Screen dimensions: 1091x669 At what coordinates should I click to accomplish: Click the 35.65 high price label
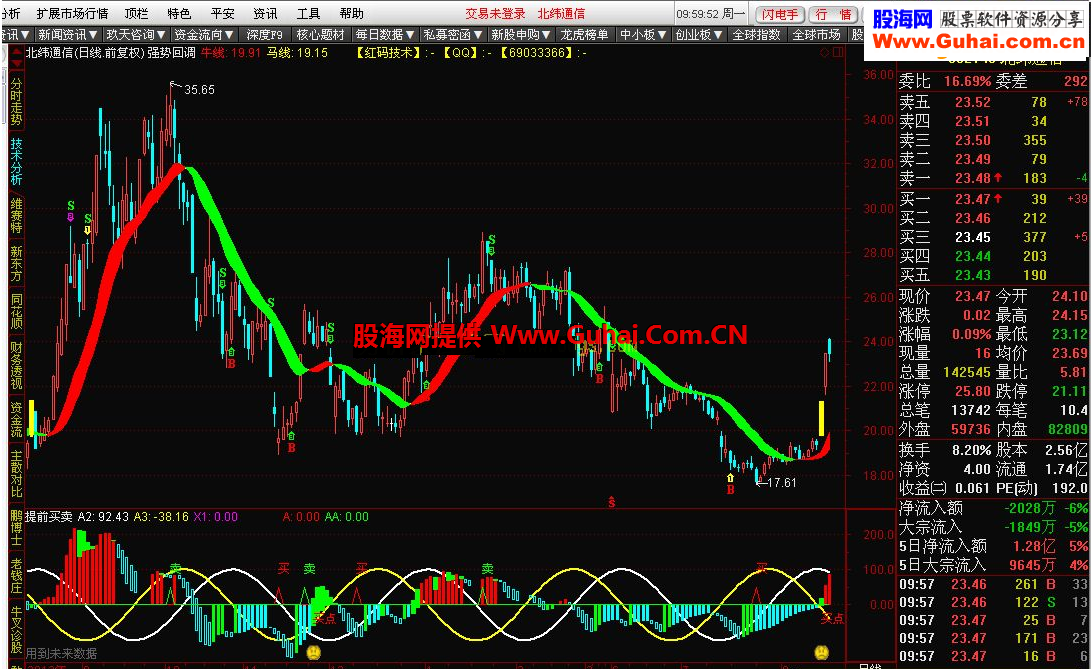(x=199, y=90)
